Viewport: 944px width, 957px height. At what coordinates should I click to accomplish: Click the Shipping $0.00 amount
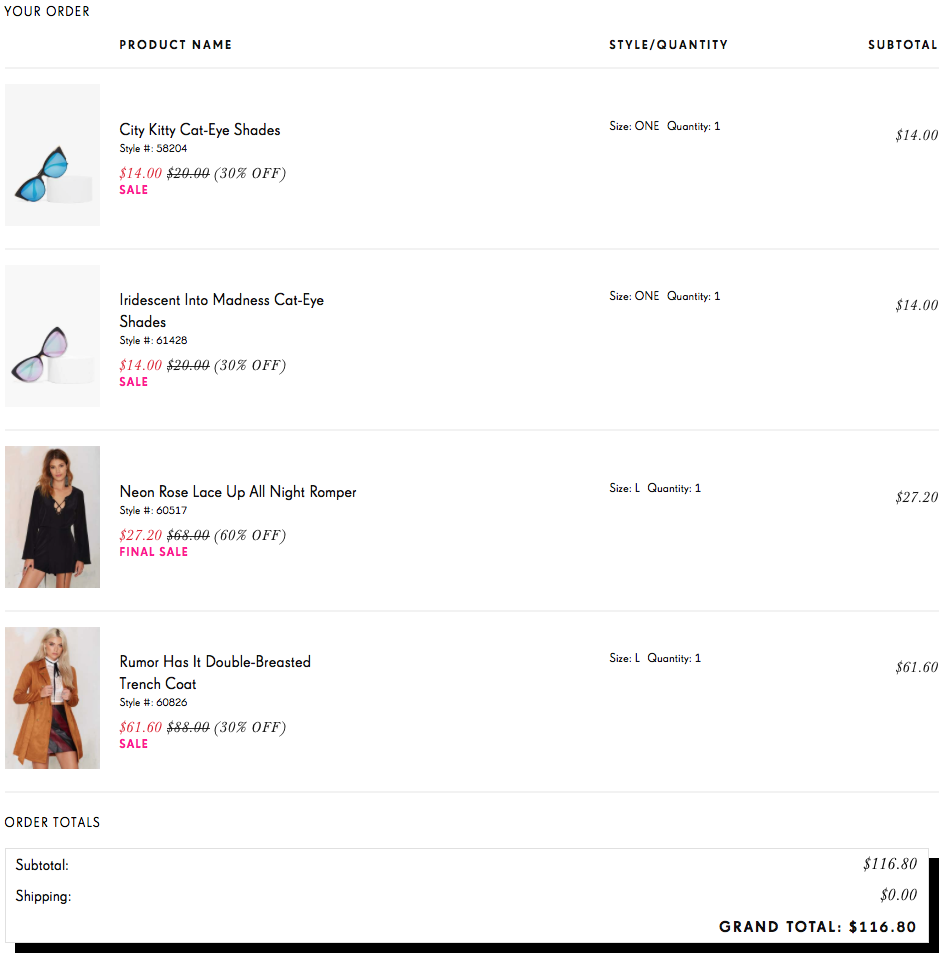point(898,896)
